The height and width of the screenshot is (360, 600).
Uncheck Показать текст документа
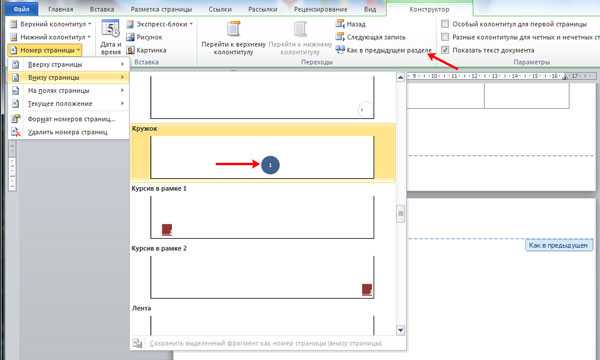click(x=445, y=50)
